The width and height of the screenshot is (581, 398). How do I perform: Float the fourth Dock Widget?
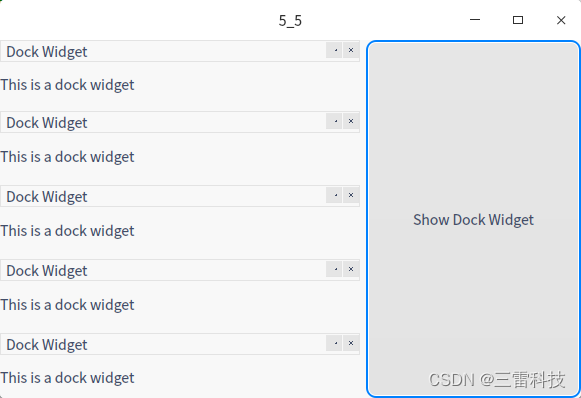click(334, 269)
